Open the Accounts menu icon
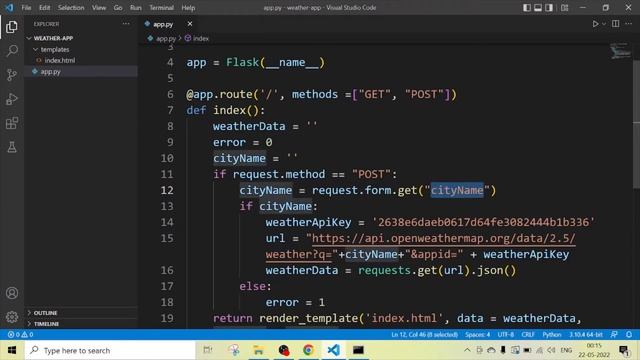 tap(12, 293)
